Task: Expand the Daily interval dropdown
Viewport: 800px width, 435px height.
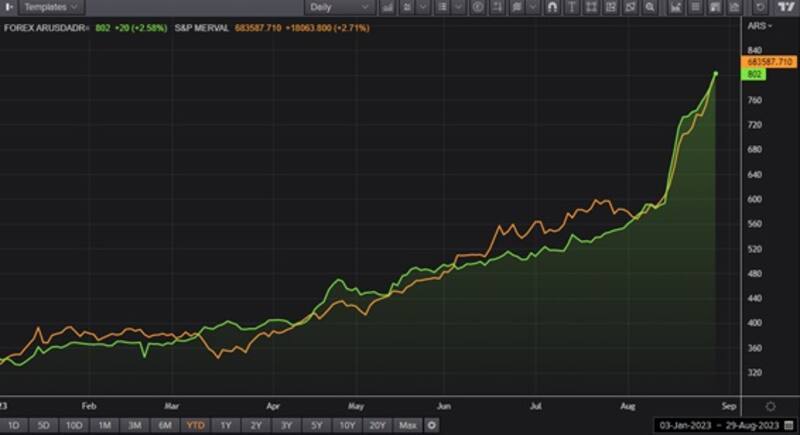Action: pyautogui.click(x=340, y=6)
